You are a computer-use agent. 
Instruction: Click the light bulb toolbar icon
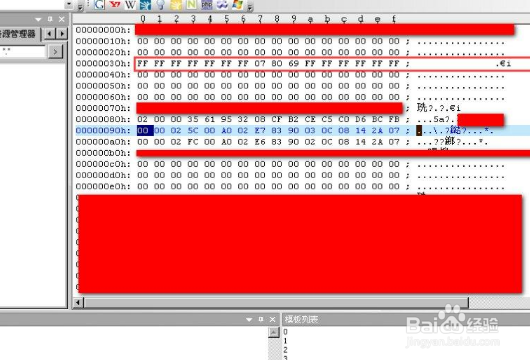coord(161,5)
